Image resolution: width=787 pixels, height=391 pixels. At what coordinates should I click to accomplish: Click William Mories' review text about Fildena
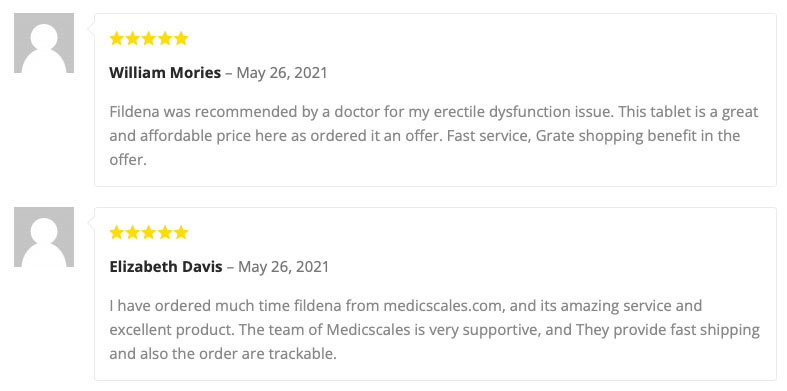[x=434, y=136]
